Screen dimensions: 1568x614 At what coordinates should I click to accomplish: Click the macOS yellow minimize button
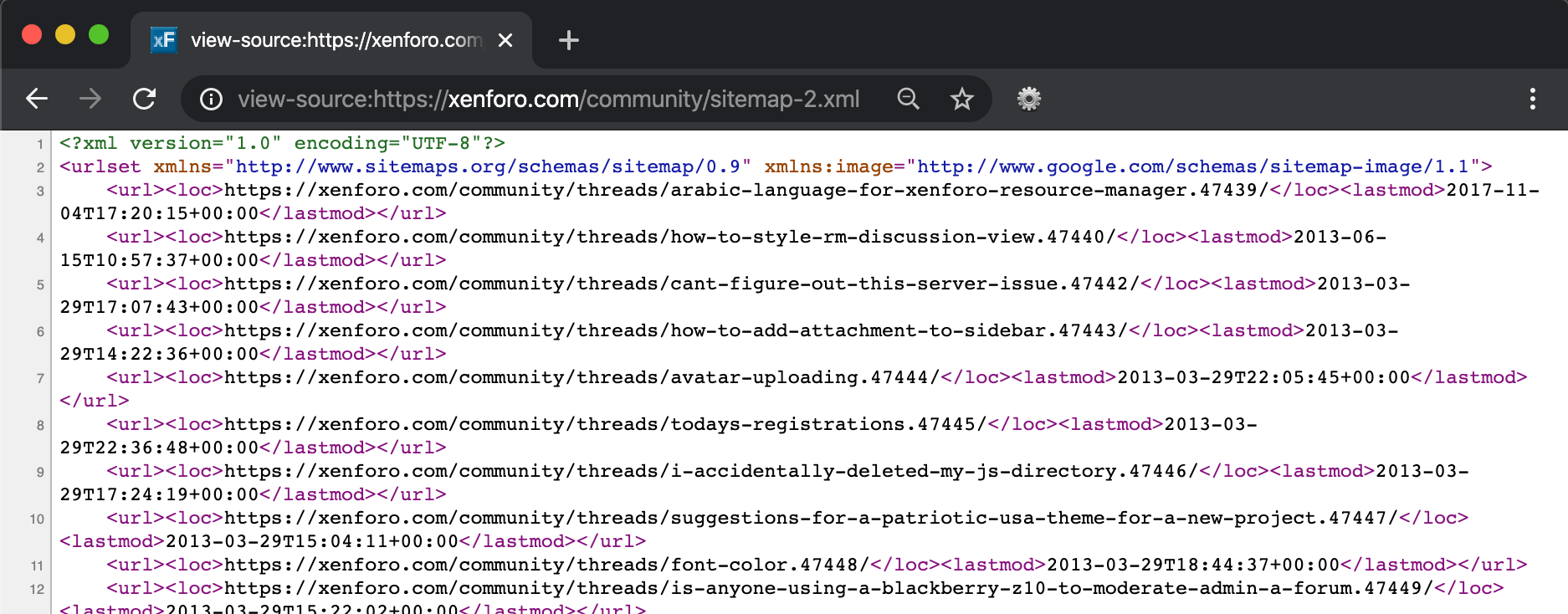pyautogui.click(x=65, y=34)
